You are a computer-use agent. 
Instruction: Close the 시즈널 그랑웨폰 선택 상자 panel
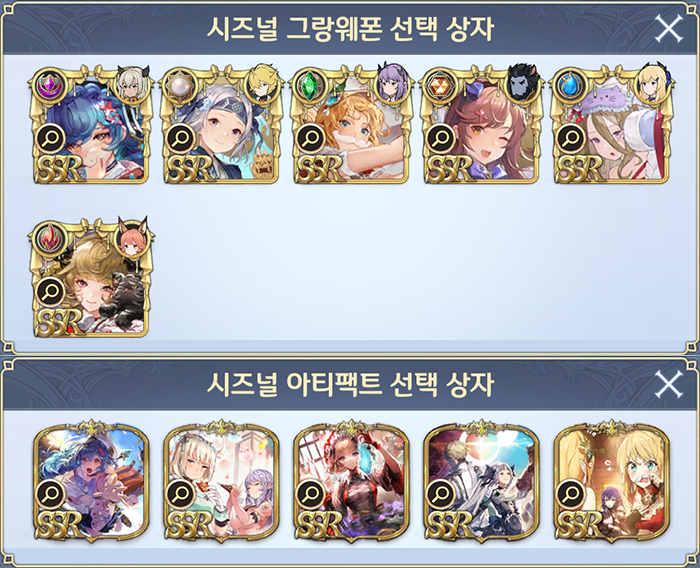668,28
